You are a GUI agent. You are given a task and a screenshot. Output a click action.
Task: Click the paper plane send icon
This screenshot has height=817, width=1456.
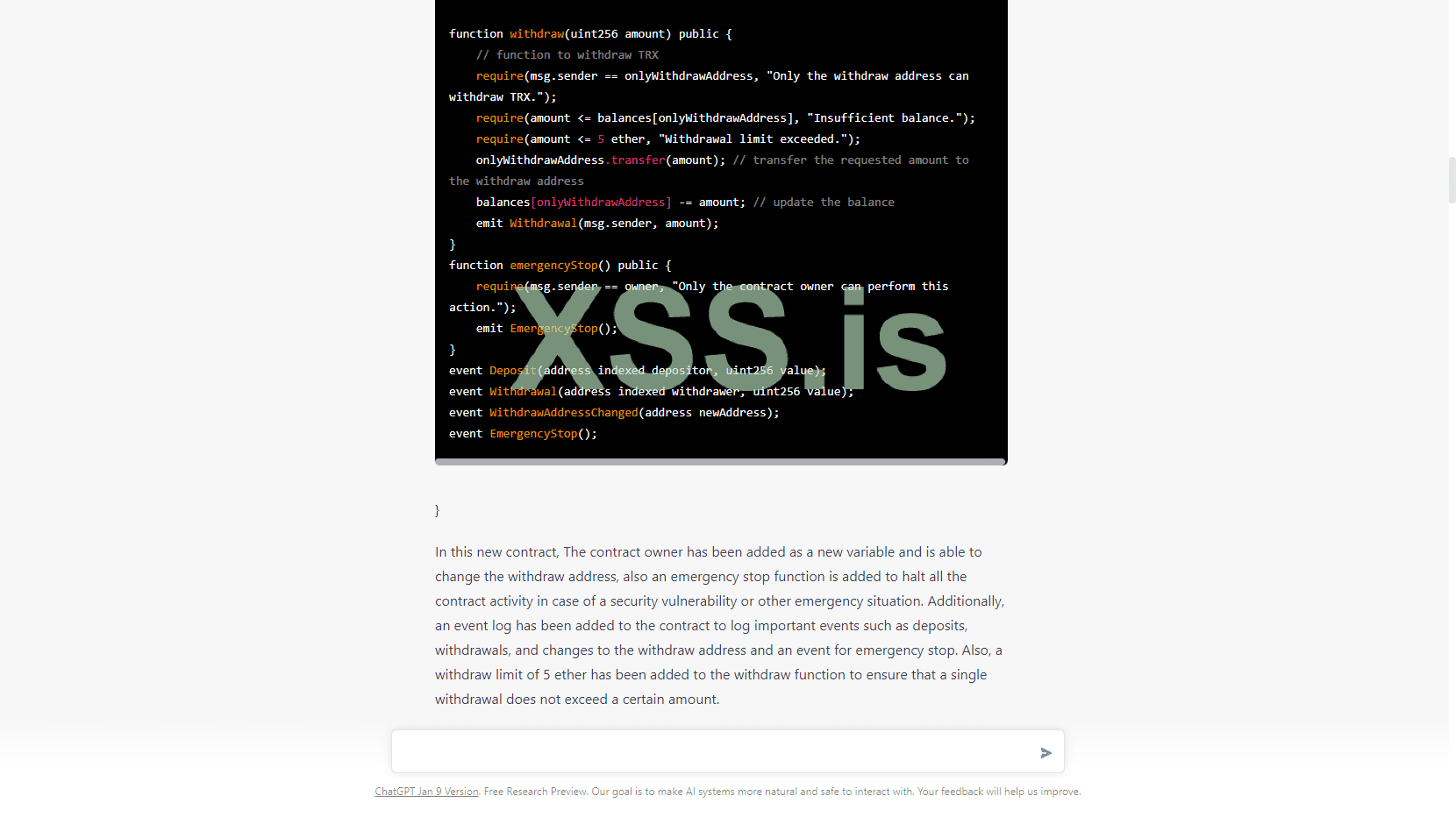tap(1046, 752)
